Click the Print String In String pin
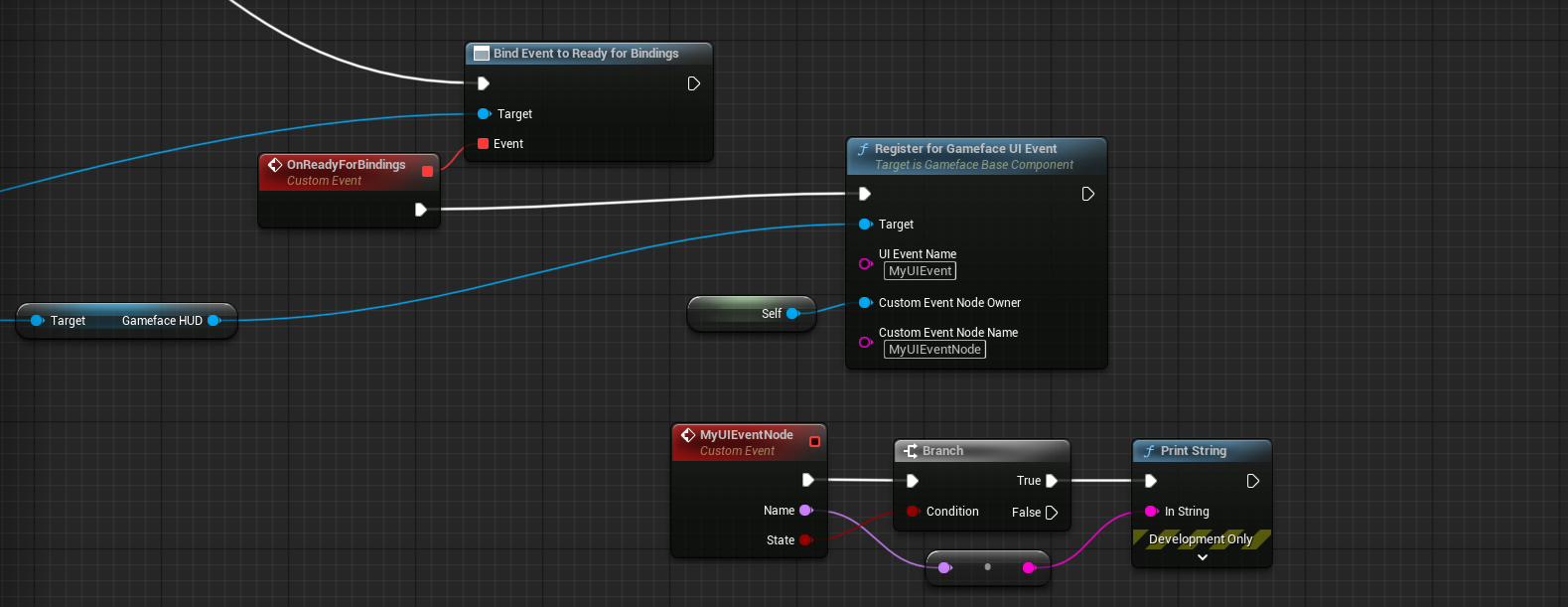 tap(1151, 512)
